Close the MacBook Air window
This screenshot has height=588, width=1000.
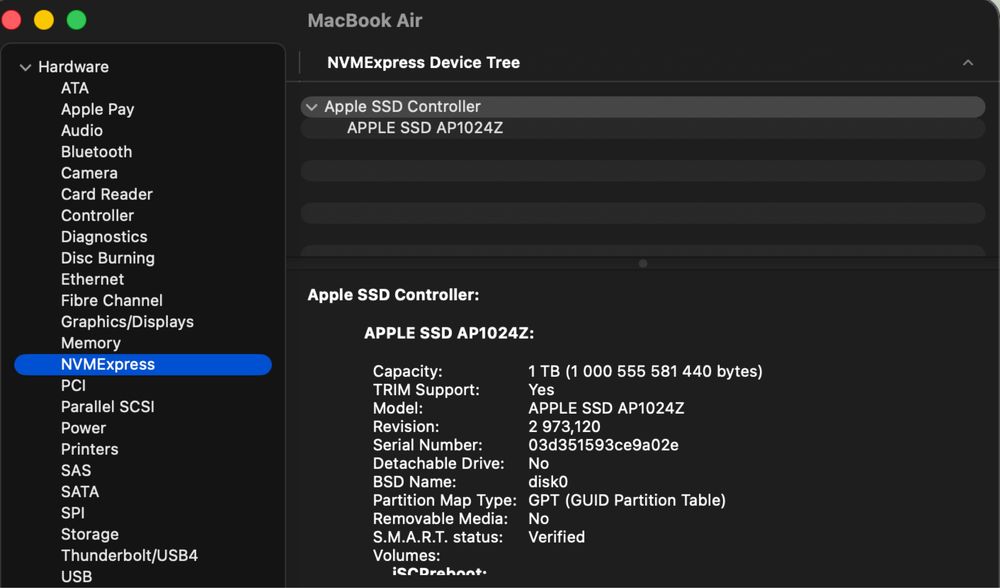point(11,20)
